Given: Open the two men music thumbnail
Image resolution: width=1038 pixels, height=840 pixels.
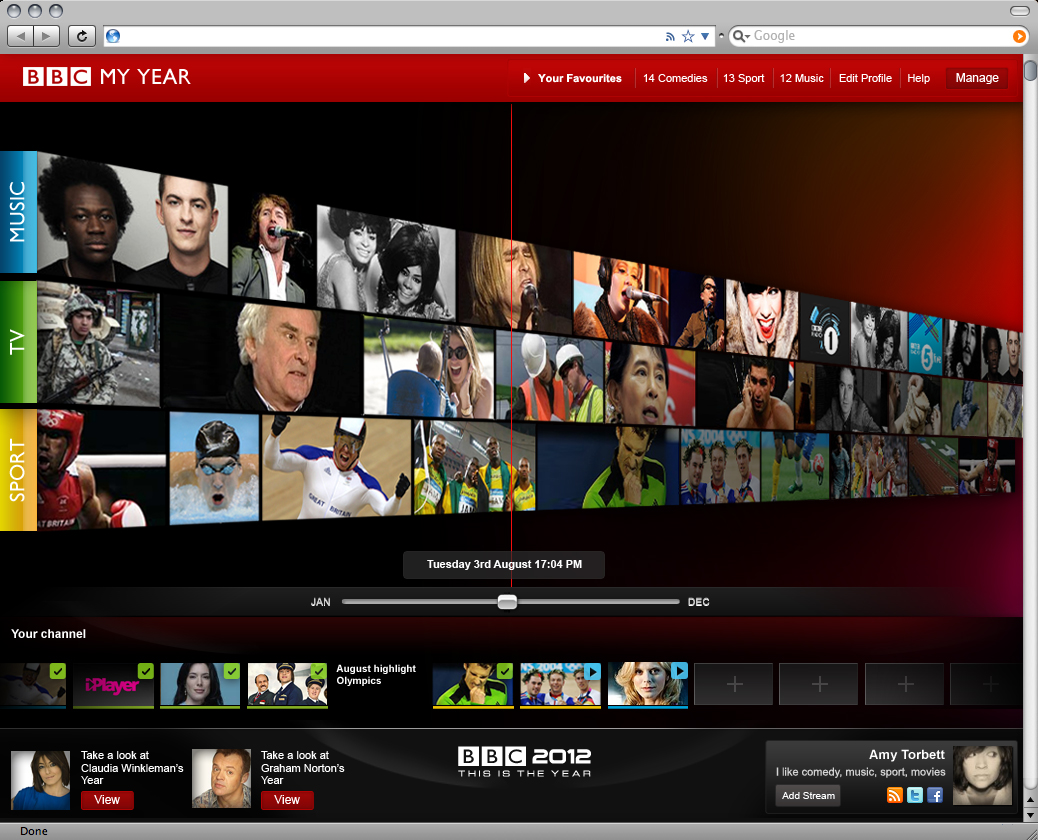Looking at the screenshot, I should click(132, 222).
